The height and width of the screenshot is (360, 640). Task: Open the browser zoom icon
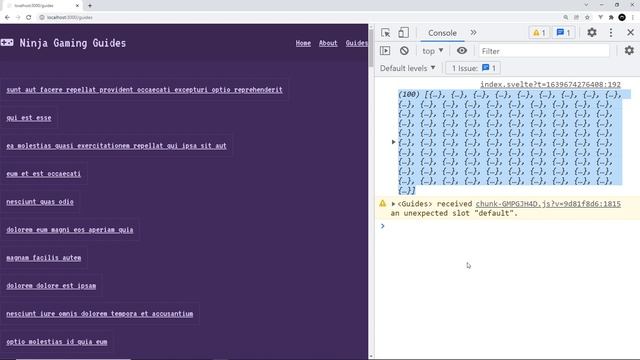click(566, 17)
